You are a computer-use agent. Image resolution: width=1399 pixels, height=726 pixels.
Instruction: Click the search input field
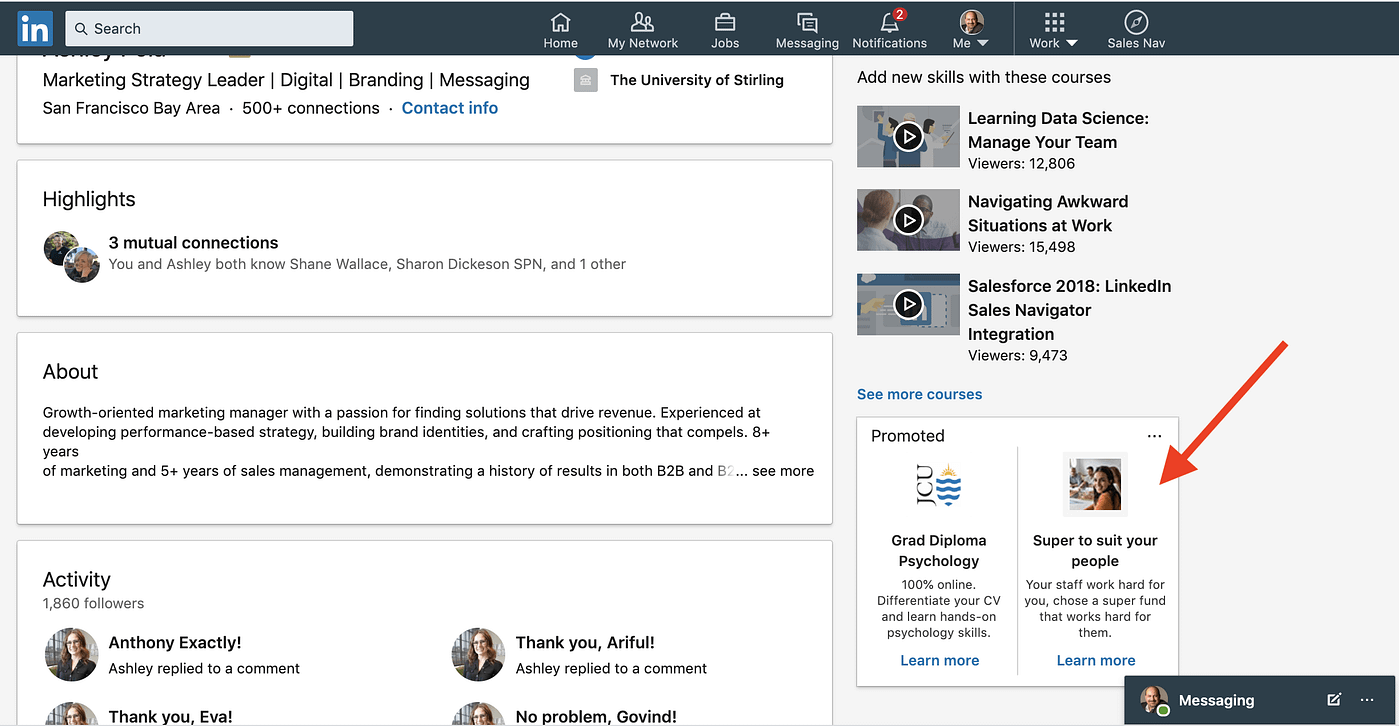(x=209, y=29)
